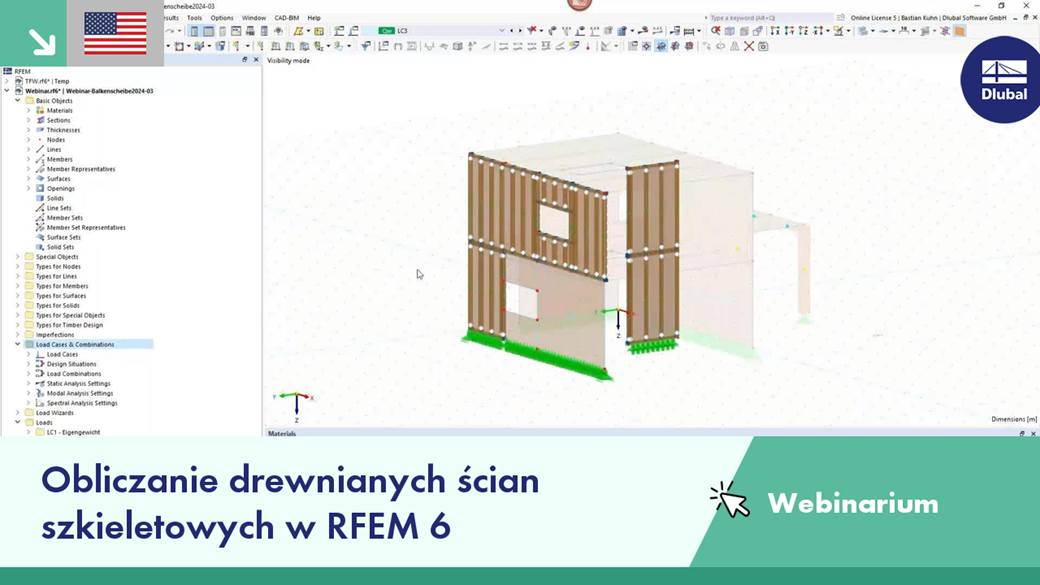
Task: Toggle the Navigator panel toolbar button
Action: click(194, 31)
